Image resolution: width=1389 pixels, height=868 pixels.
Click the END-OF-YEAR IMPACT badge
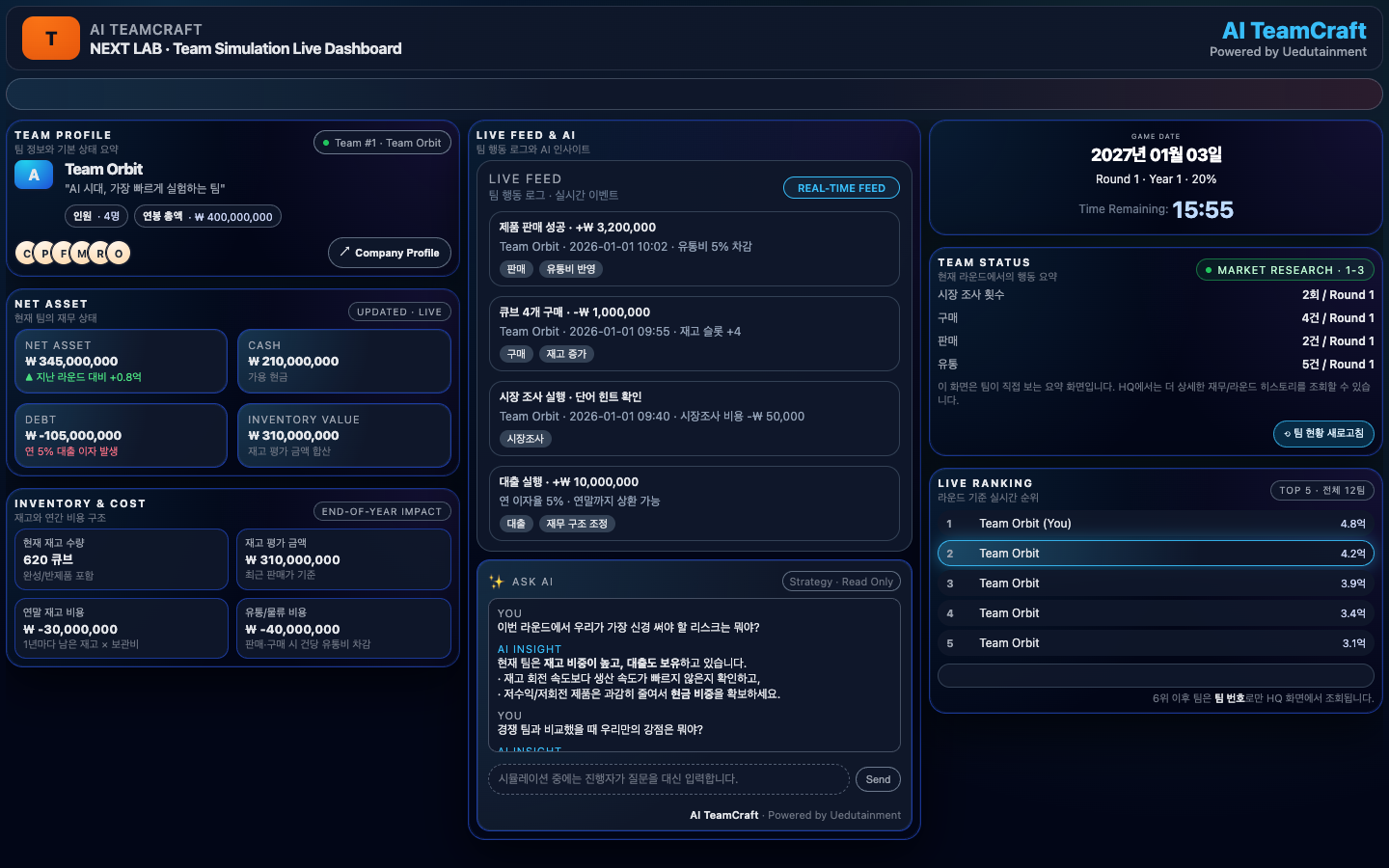tap(382, 511)
